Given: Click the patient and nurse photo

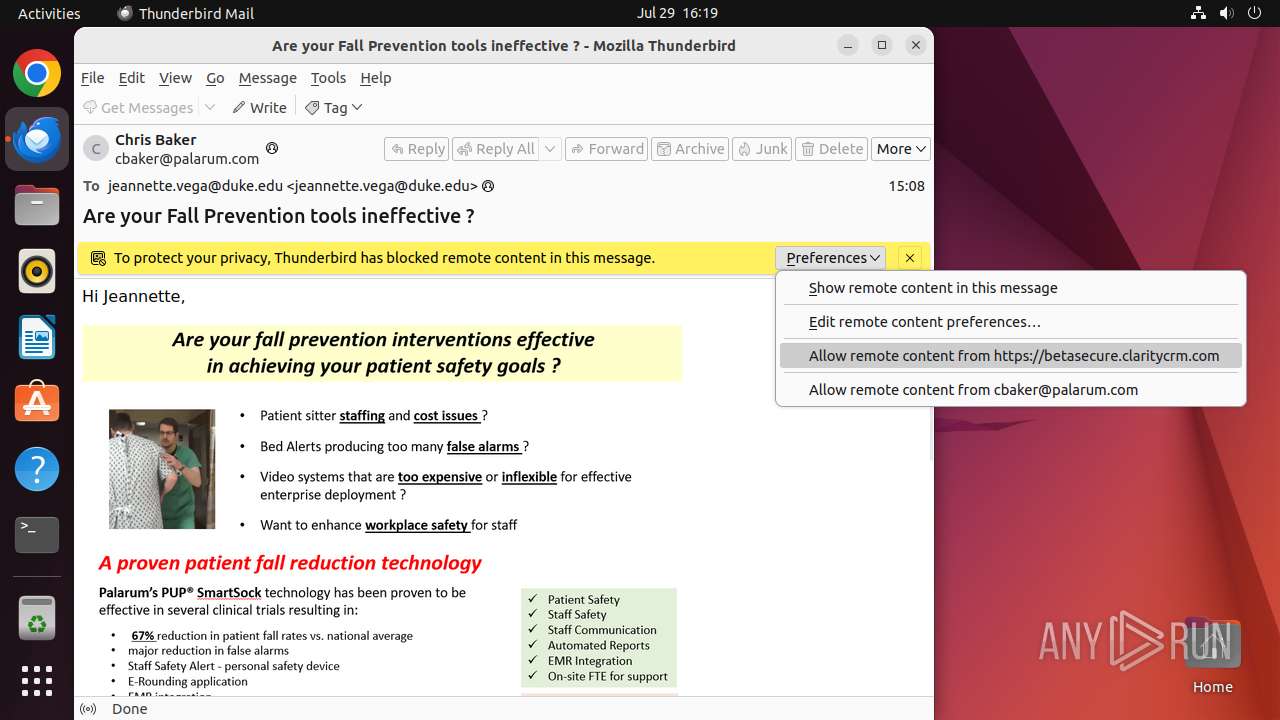Looking at the screenshot, I should [x=162, y=469].
